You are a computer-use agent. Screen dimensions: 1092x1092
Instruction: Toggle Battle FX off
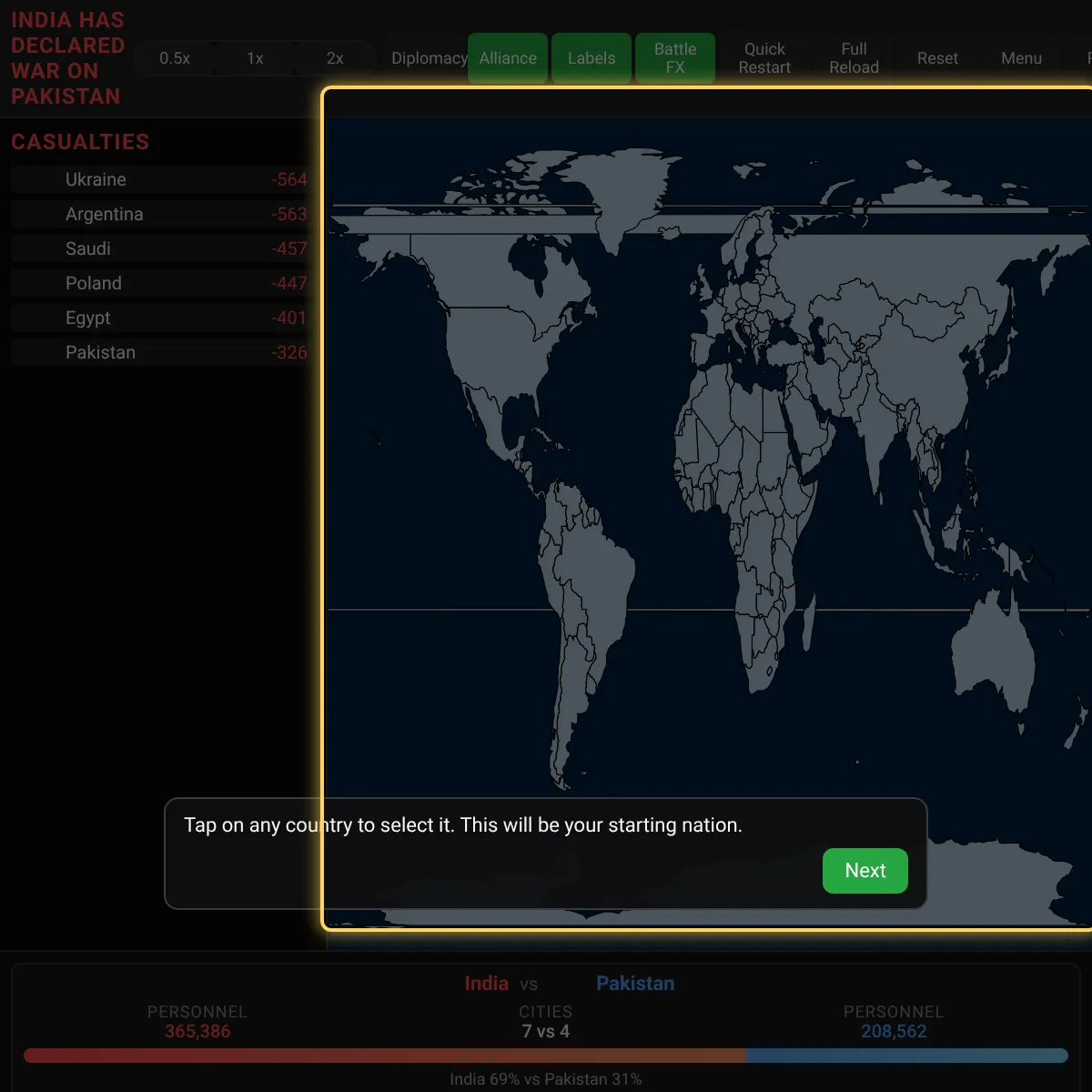tap(675, 58)
